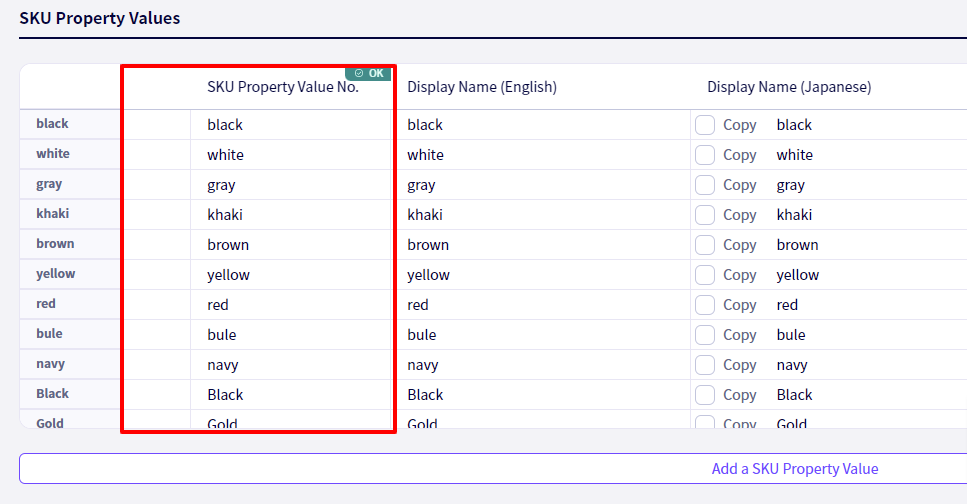Enable Copy checkbox in gray row
967x504 pixels.
pos(705,185)
